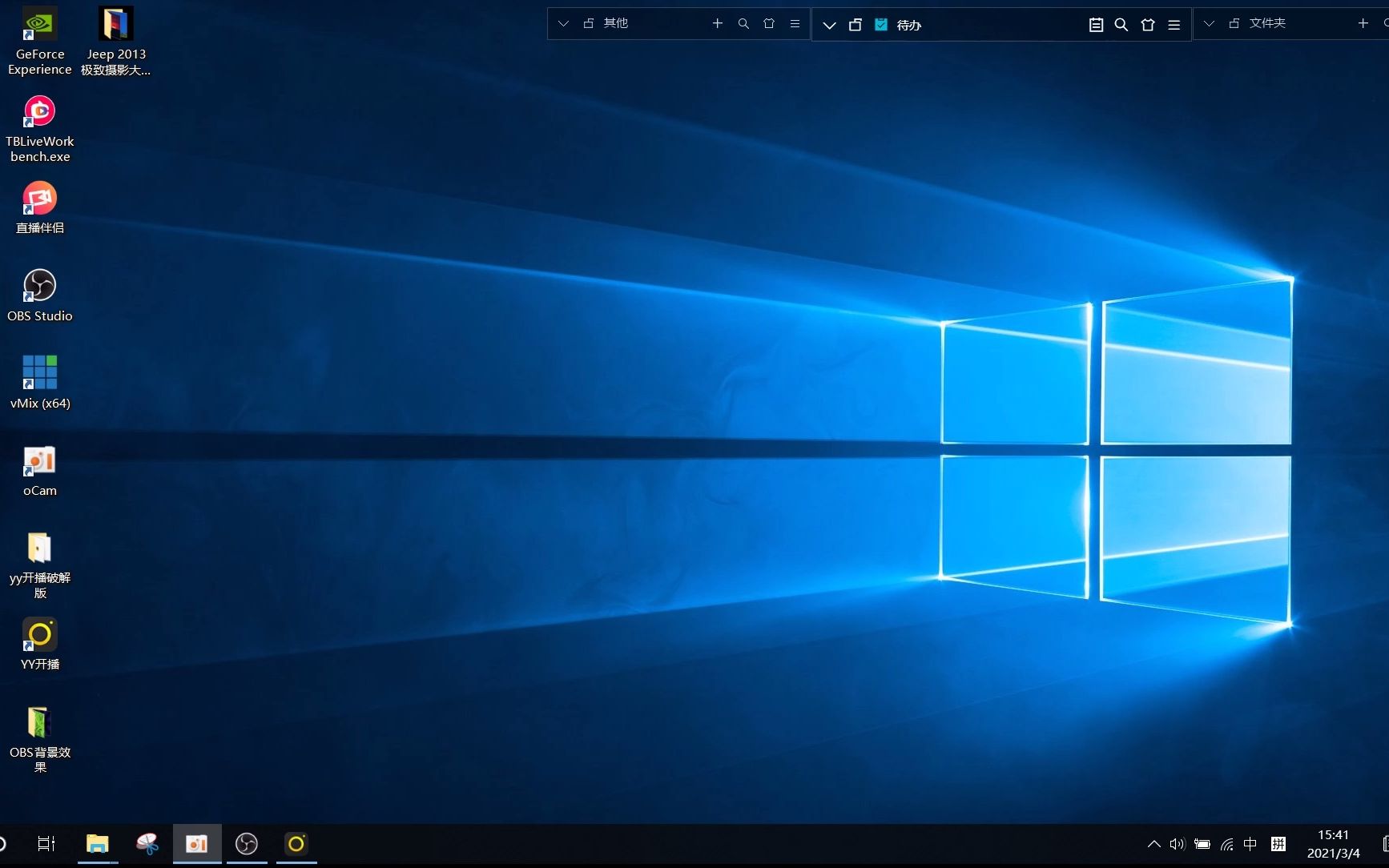Check battery status in the system tray
1389x868 pixels.
pos(1202,844)
